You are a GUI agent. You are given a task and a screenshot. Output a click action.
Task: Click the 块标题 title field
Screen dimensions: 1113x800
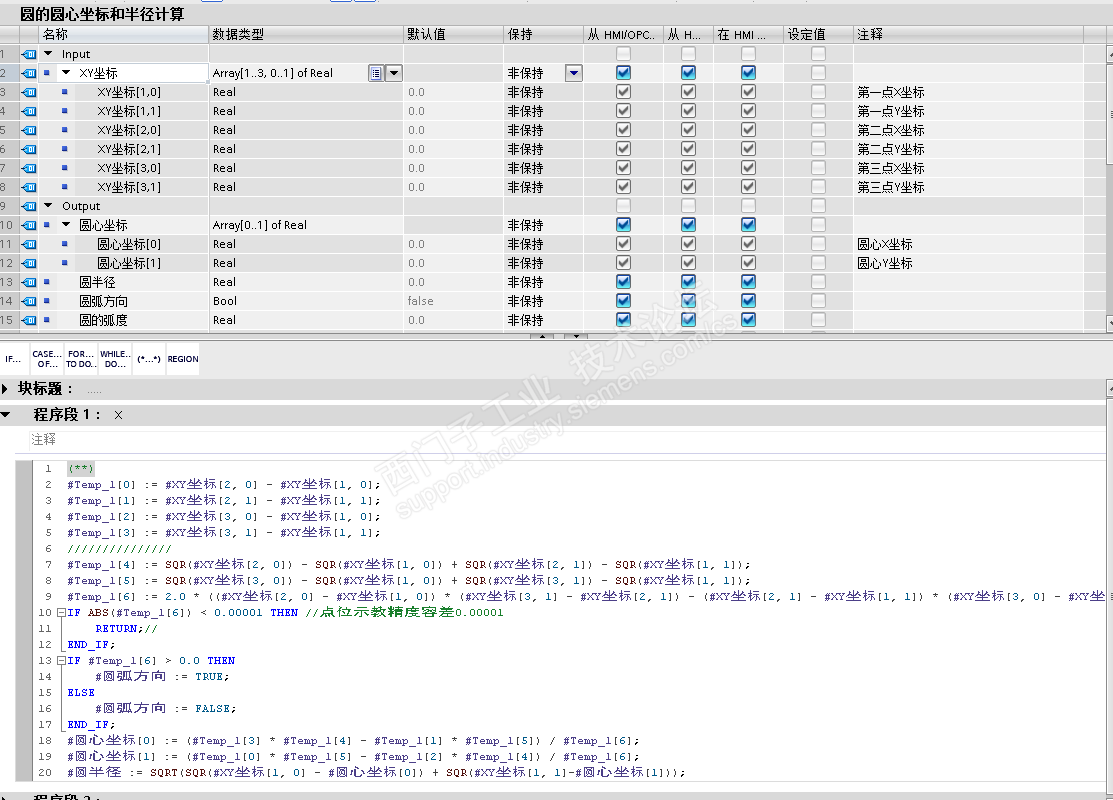(x=94, y=390)
